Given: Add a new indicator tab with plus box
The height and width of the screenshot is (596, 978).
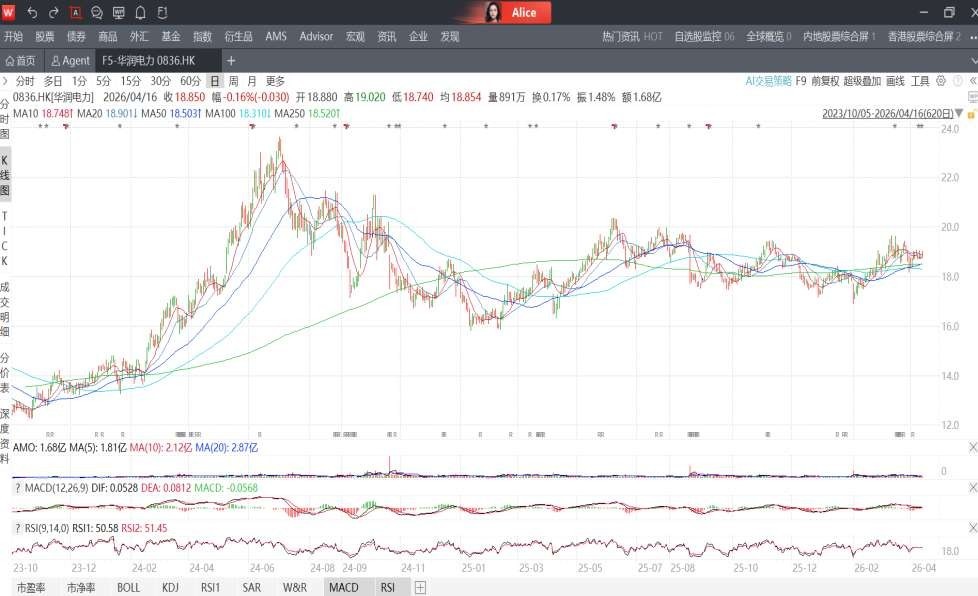Looking at the screenshot, I should coord(420,588).
